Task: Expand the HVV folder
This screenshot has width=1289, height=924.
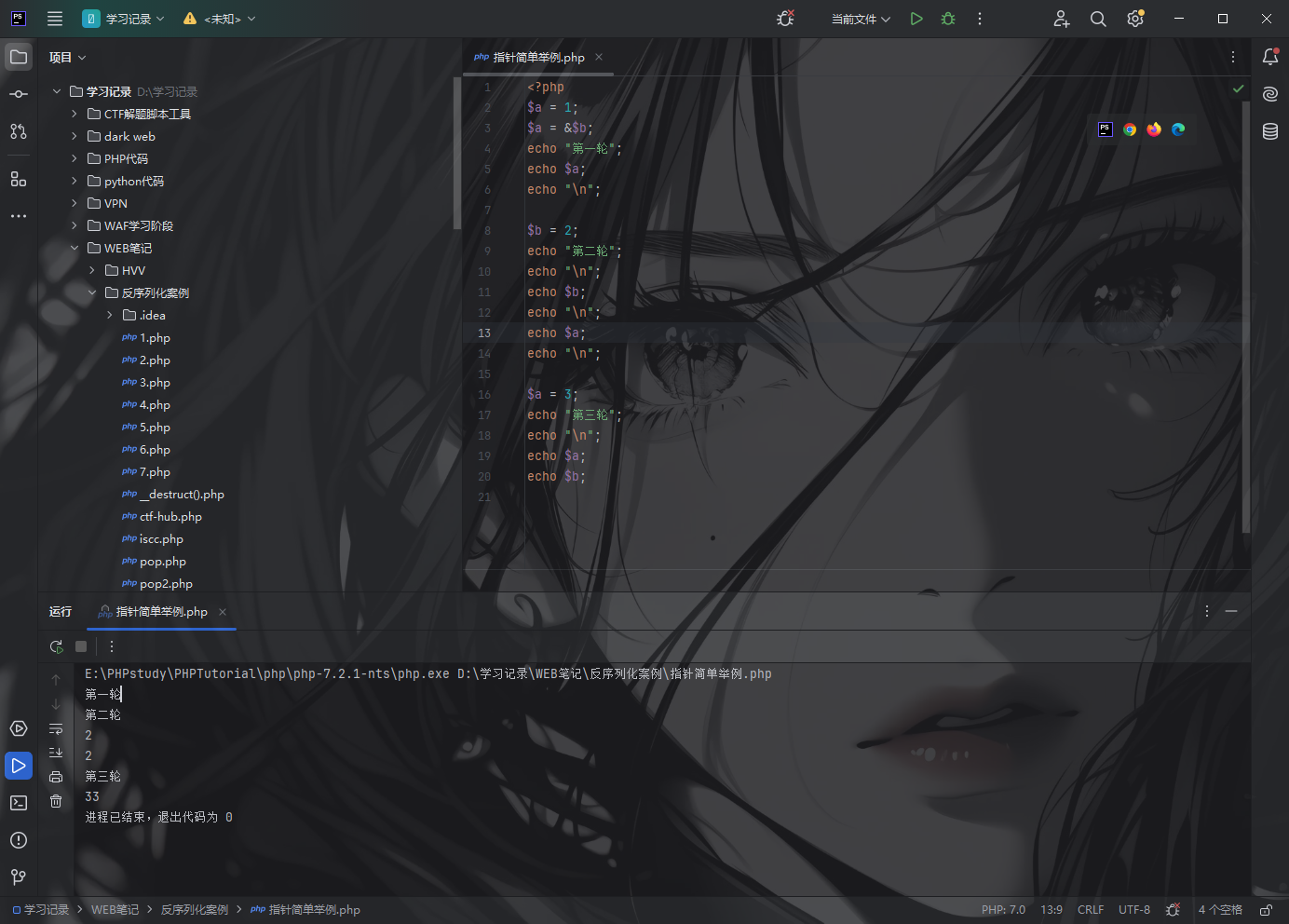Action: (92, 270)
